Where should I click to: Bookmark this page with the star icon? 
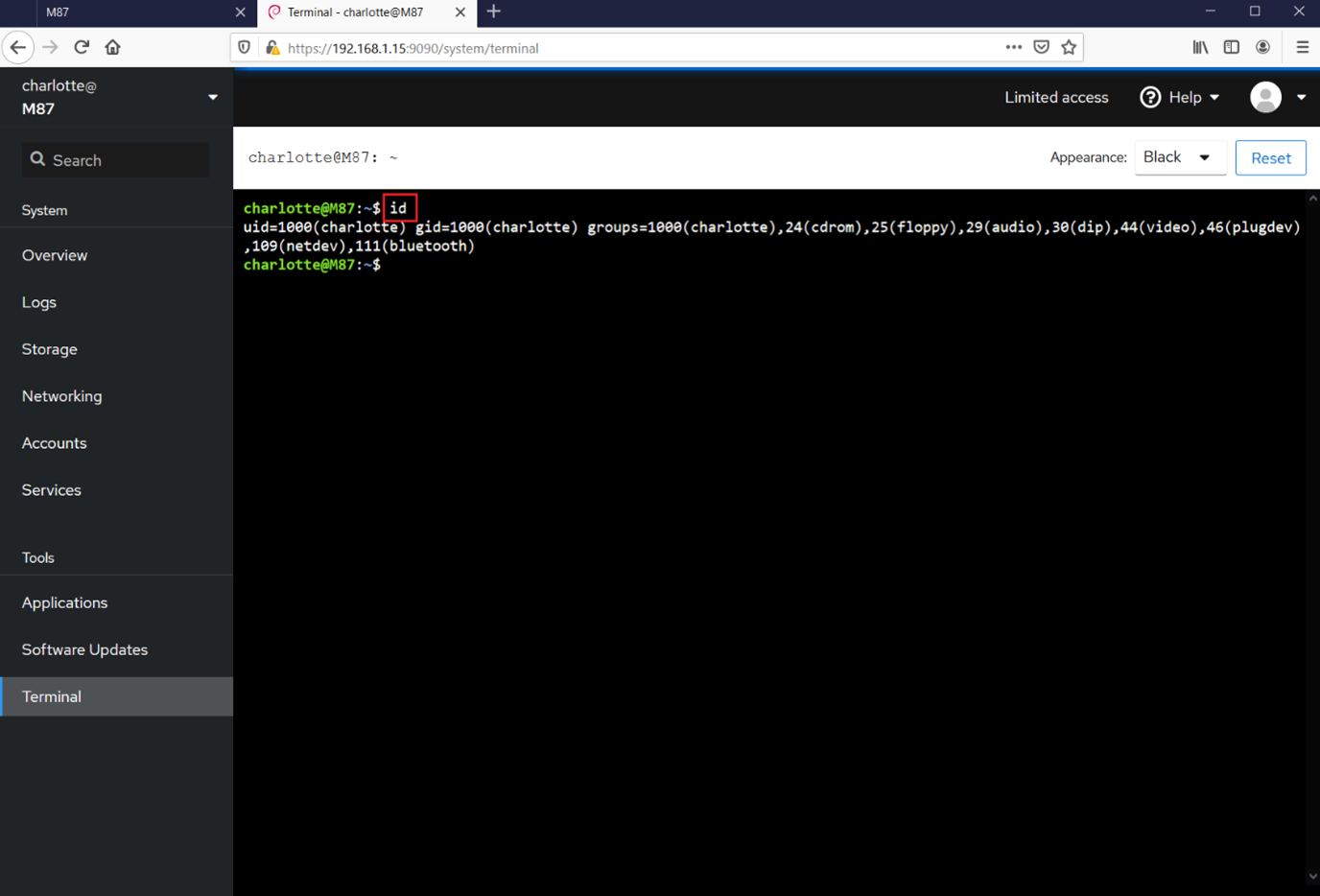coord(1069,47)
